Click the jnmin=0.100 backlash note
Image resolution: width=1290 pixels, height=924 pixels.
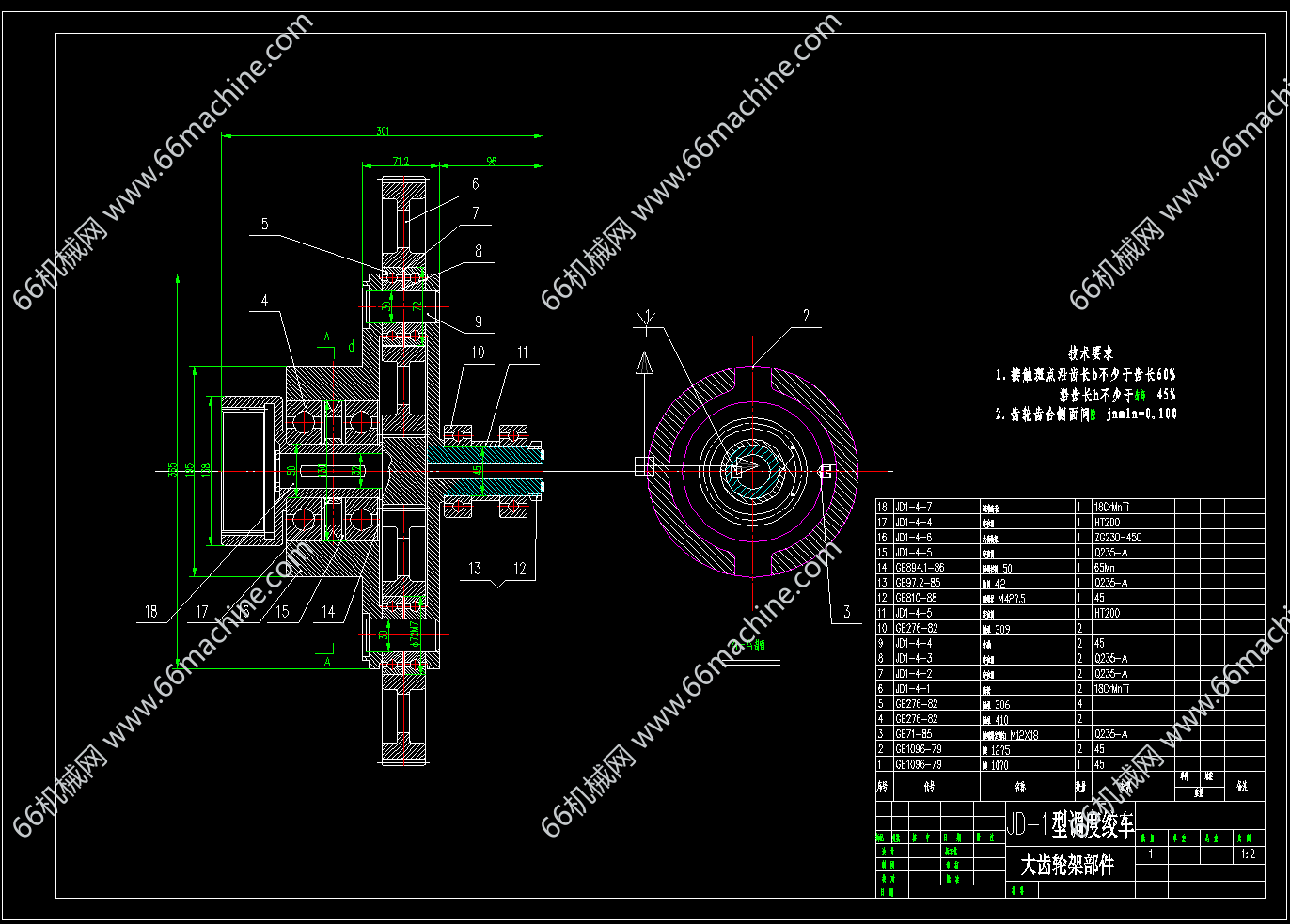pos(1141,414)
